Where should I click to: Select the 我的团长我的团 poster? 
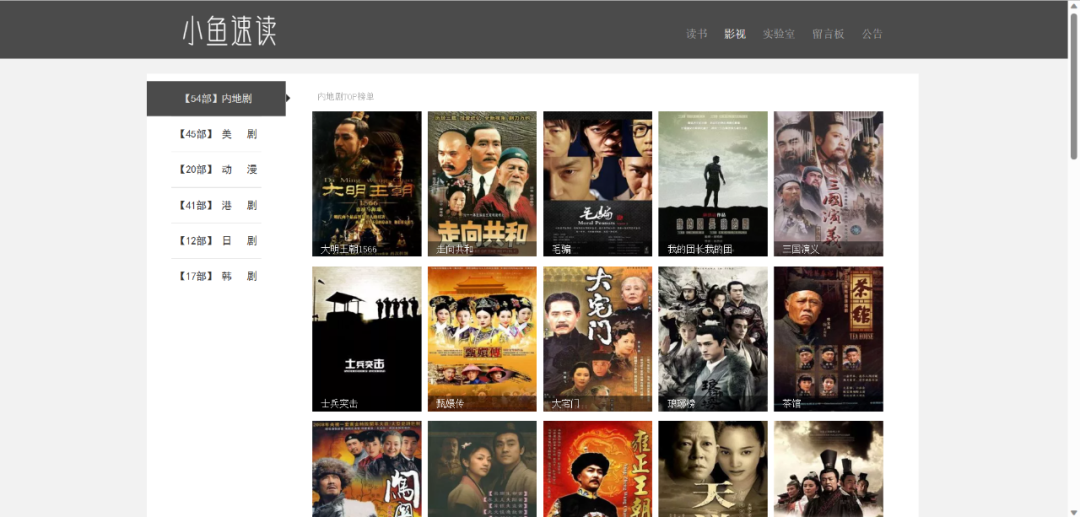(713, 183)
